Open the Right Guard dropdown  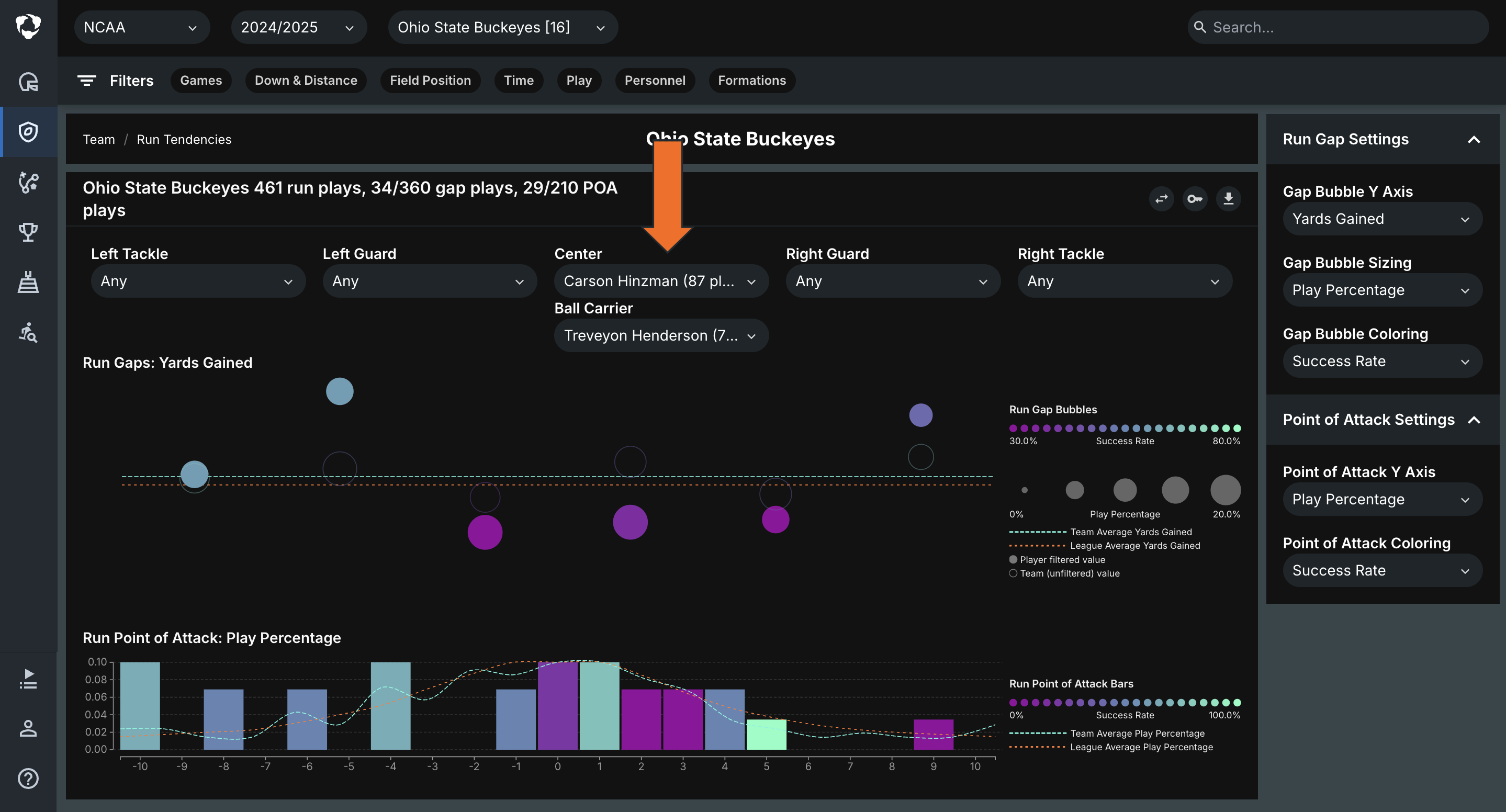[892, 281]
